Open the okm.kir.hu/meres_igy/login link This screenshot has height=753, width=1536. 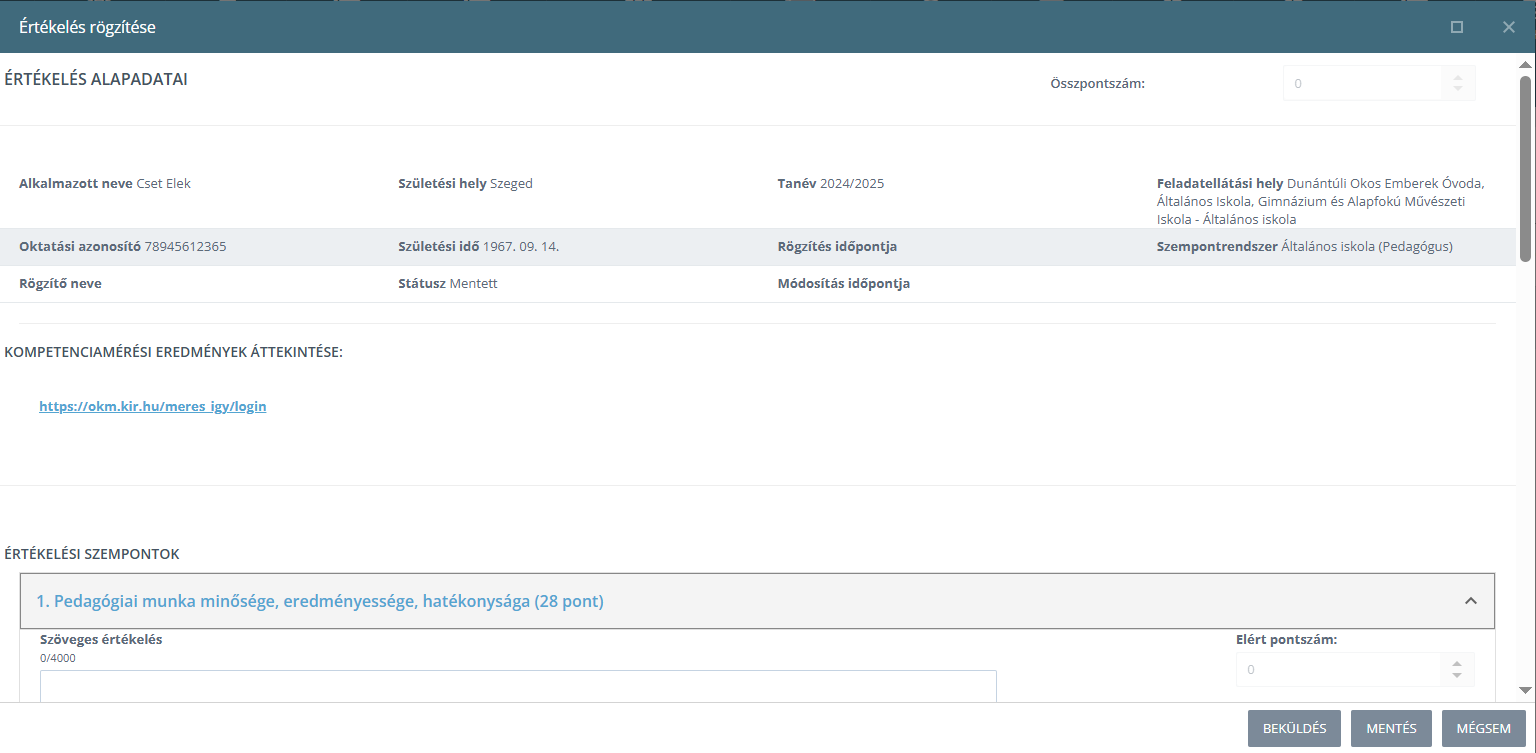tap(153, 407)
